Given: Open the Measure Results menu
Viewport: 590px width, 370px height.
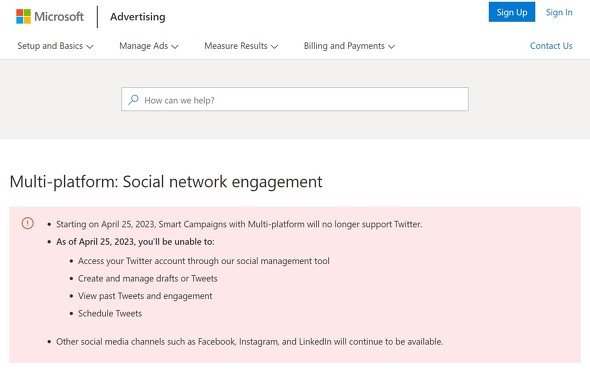Looking at the screenshot, I should coord(241,46).
